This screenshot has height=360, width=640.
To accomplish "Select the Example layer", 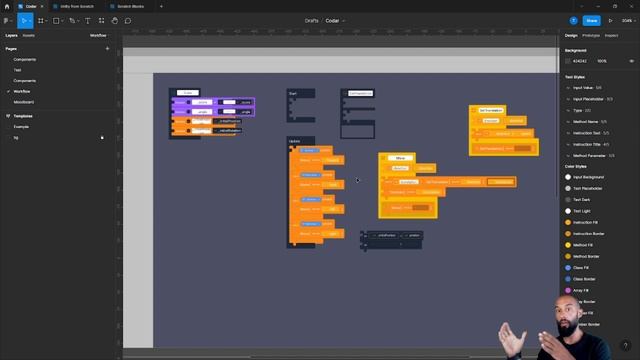I will pos(21,127).
